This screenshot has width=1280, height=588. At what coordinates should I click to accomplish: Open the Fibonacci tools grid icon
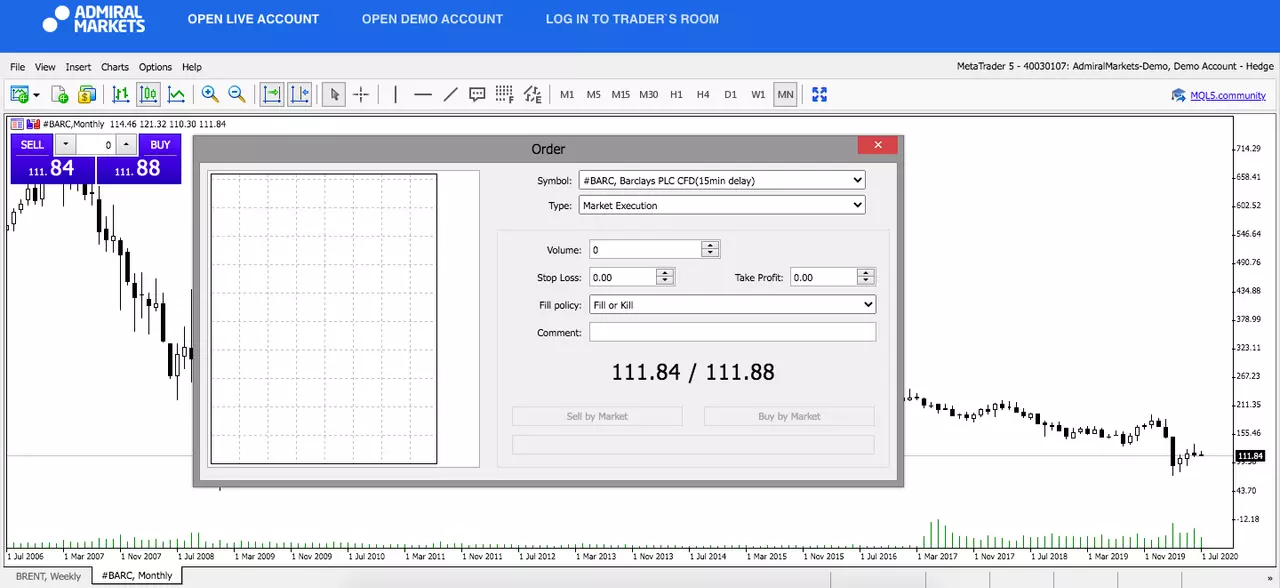click(x=504, y=94)
